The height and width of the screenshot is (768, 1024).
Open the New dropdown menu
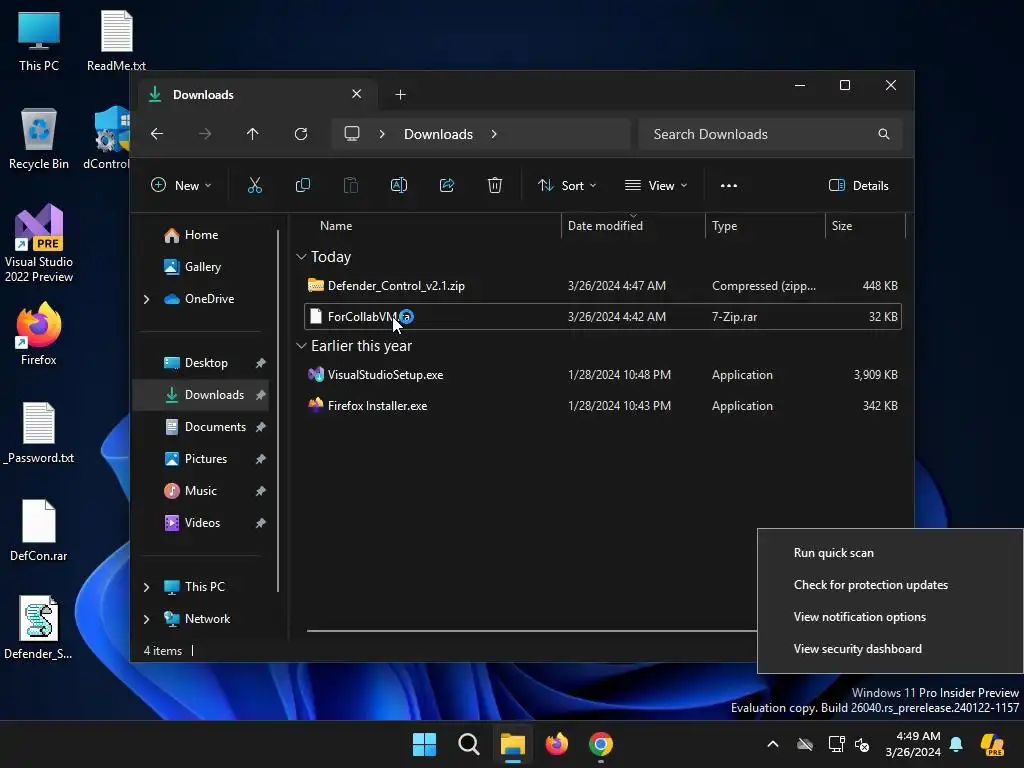(181, 185)
